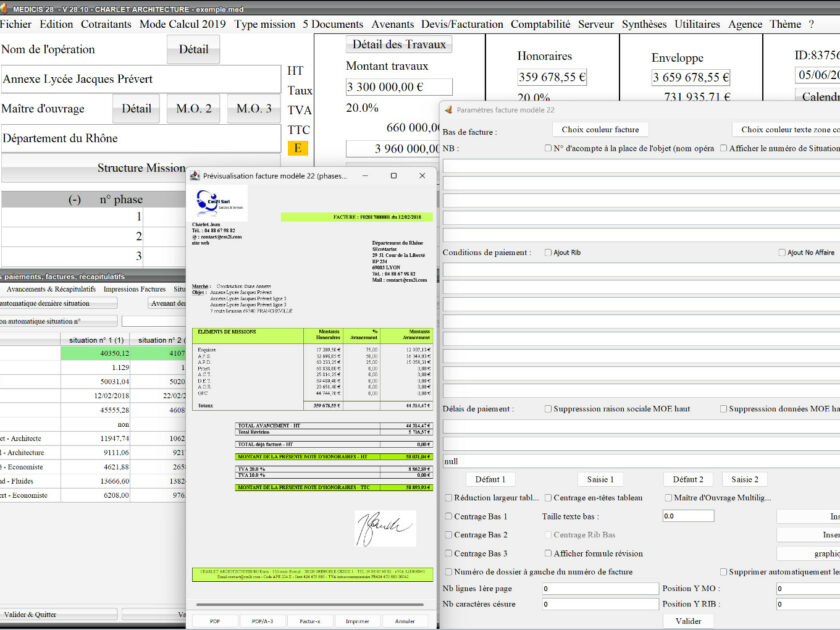Click the horizontal scrollbar in the invoice preview
This screenshot has width=840, height=630.
click(310, 604)
